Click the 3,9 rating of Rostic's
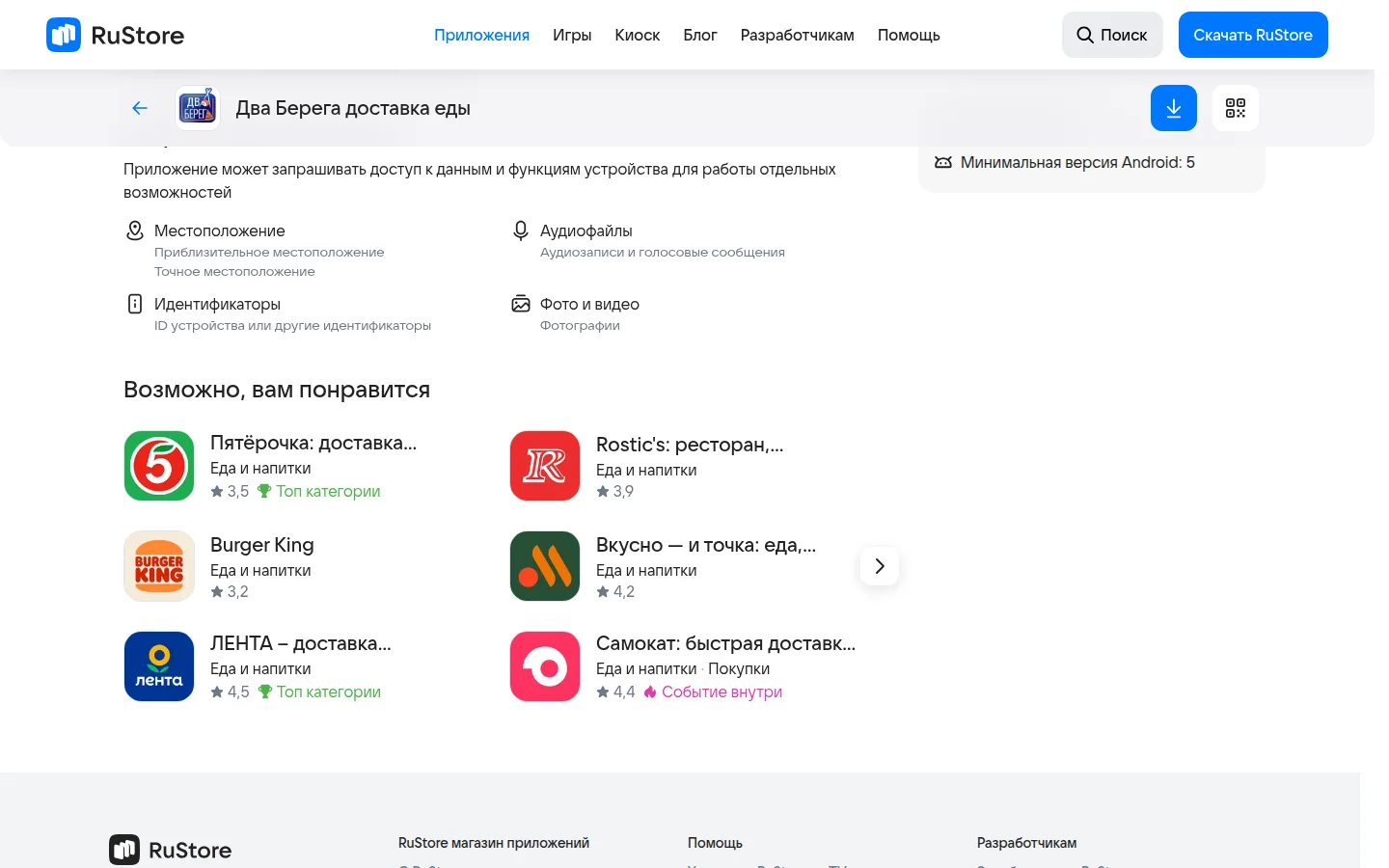The image size is (1389, 868). pyautogui.click(x=614, y=491)
